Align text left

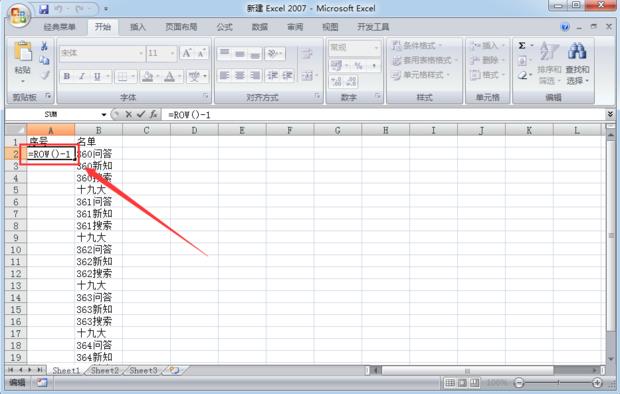(225, 75)
